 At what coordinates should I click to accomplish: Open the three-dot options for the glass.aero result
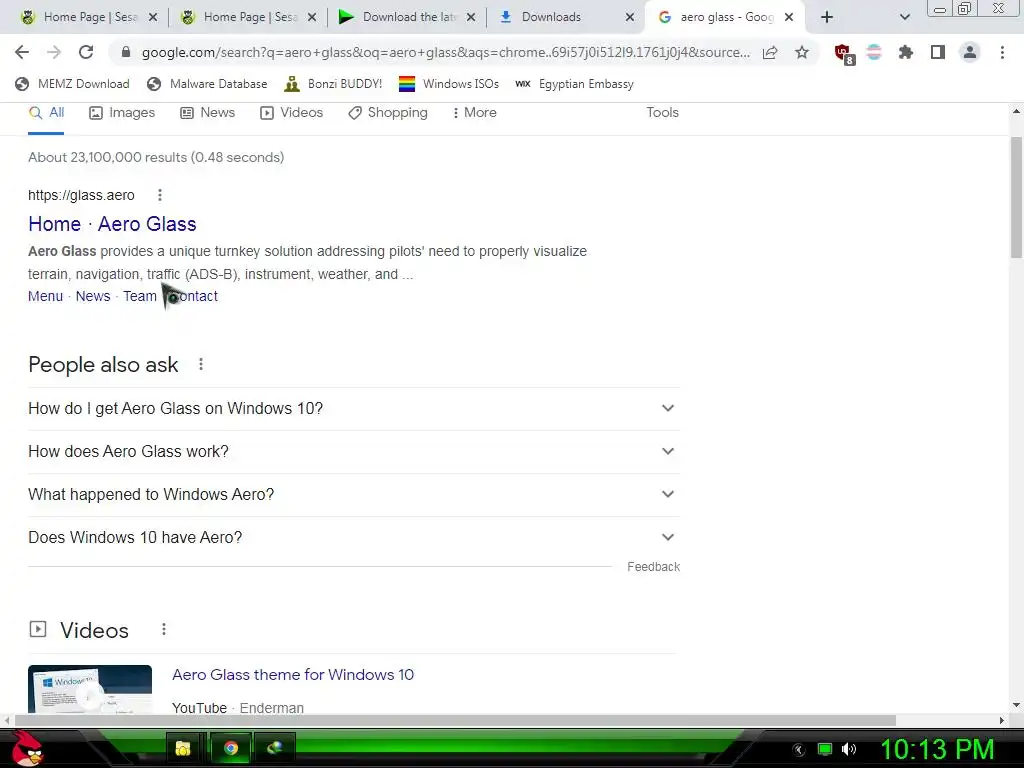[x=160, y=195]
